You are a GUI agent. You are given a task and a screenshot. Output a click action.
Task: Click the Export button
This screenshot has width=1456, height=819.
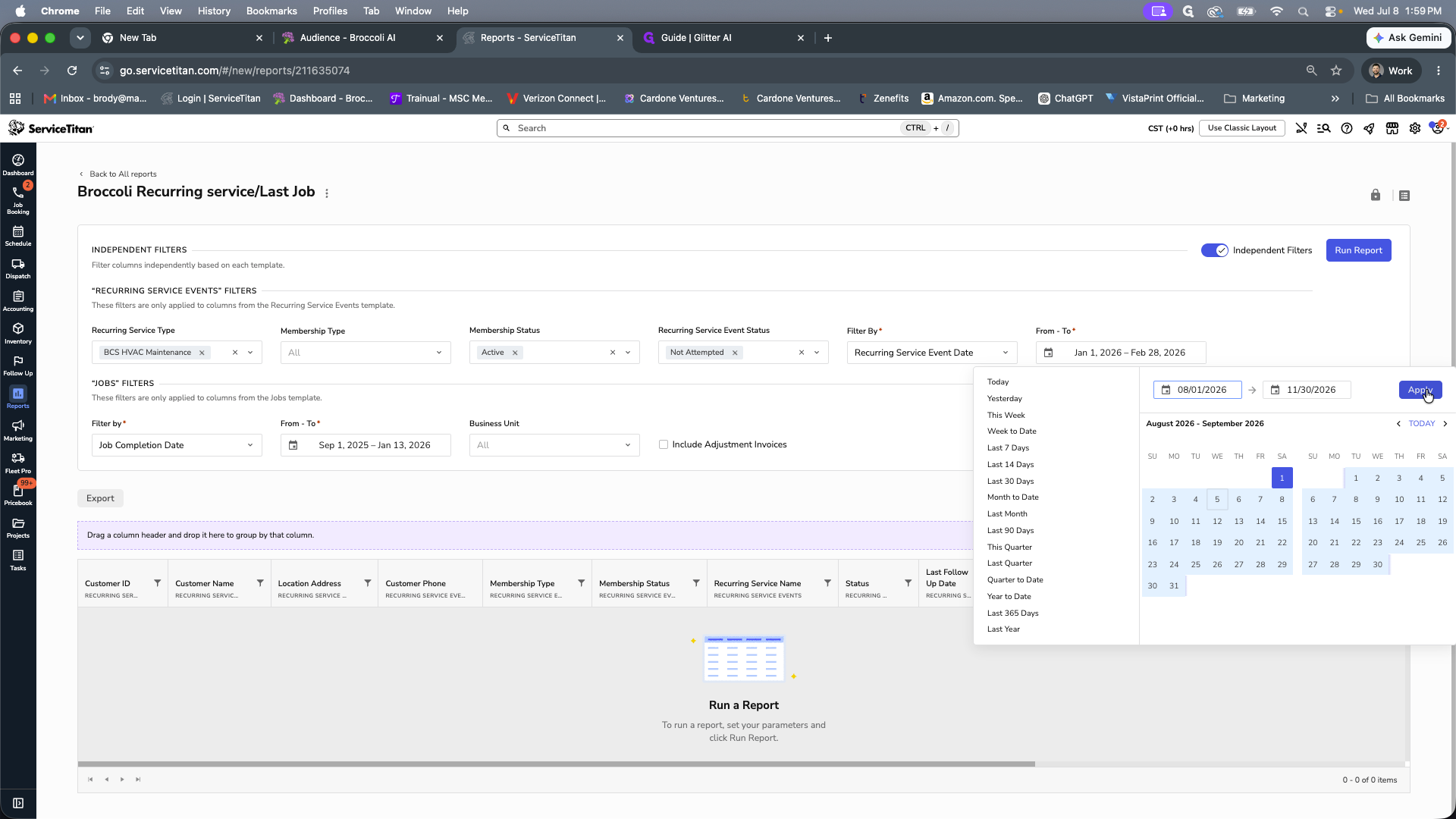[100, 498]
